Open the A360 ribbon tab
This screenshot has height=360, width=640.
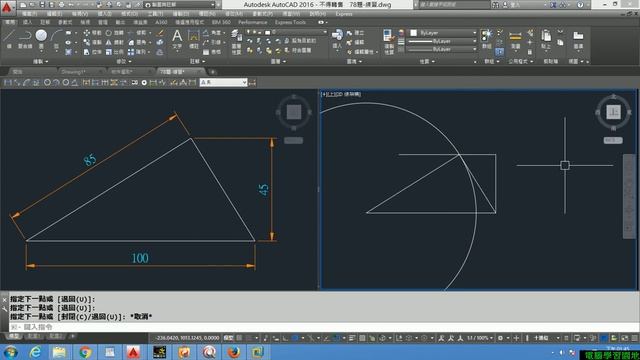[x=161, y=22]
